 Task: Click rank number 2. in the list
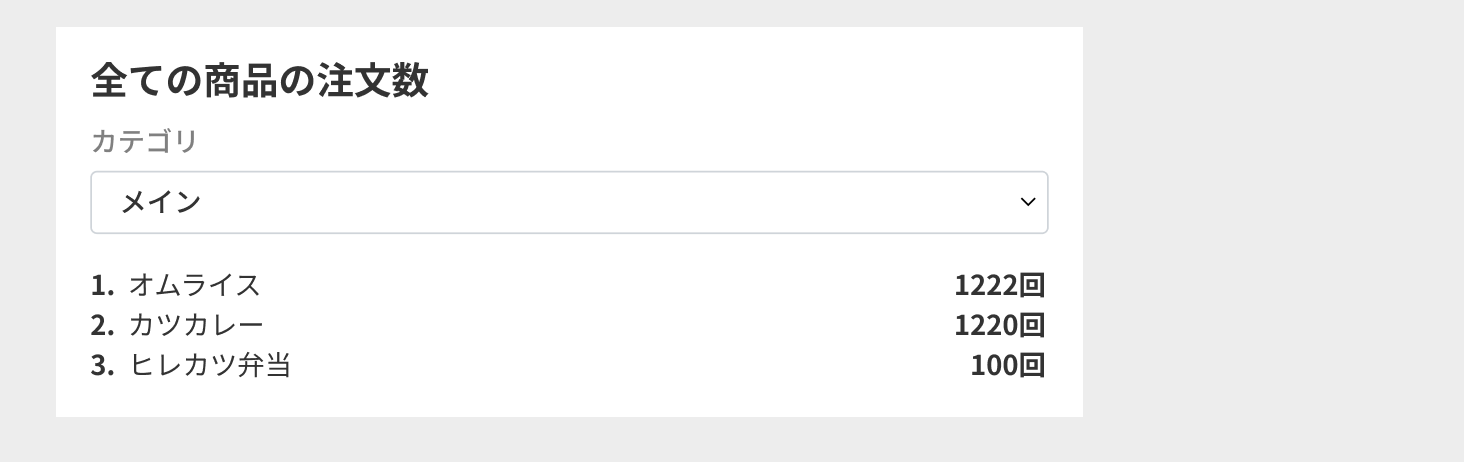point(102,326)
